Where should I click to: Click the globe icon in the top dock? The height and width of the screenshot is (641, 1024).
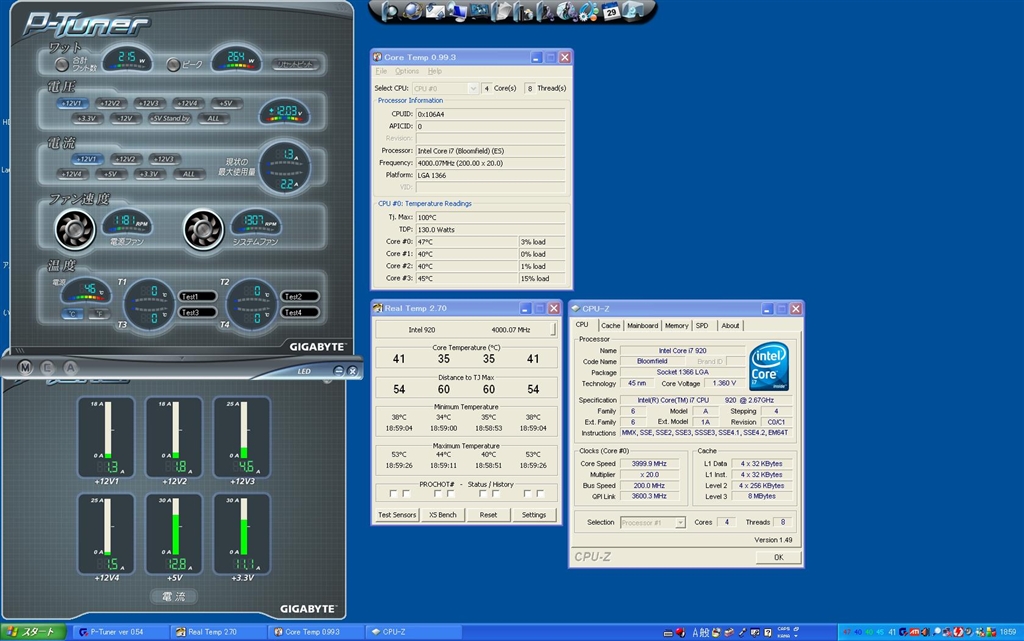(x=411, y=12)
